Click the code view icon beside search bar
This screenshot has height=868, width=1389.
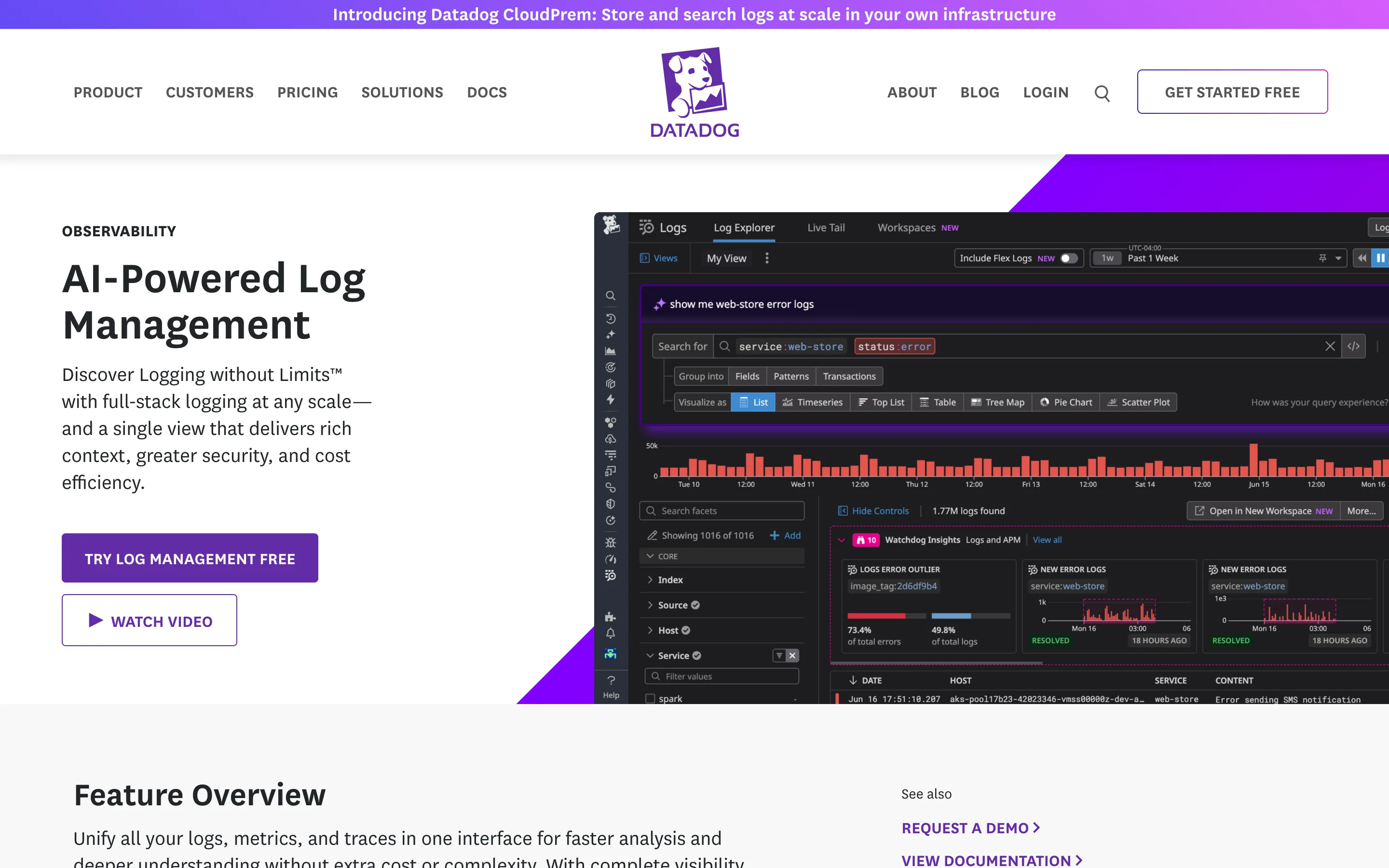pyautogui.click(x=1353, y=346)
